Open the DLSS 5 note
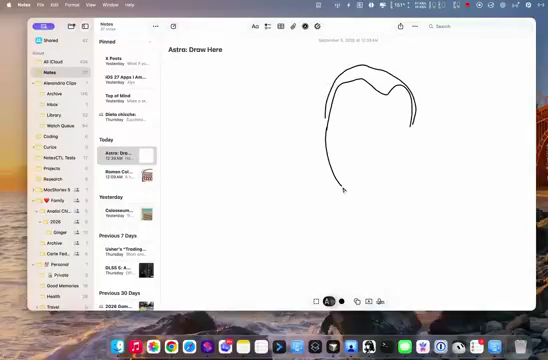 127,270
